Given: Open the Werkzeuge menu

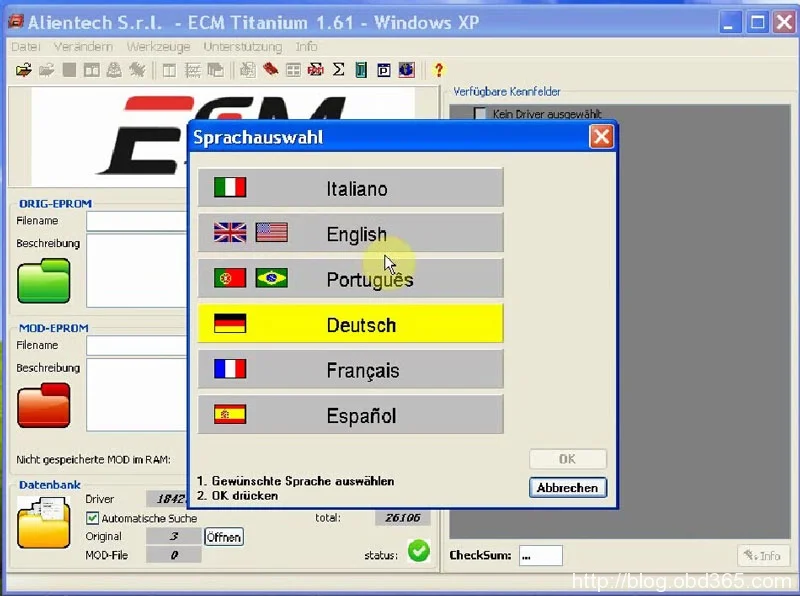Looking at the screenshot, I should point(161,46).
